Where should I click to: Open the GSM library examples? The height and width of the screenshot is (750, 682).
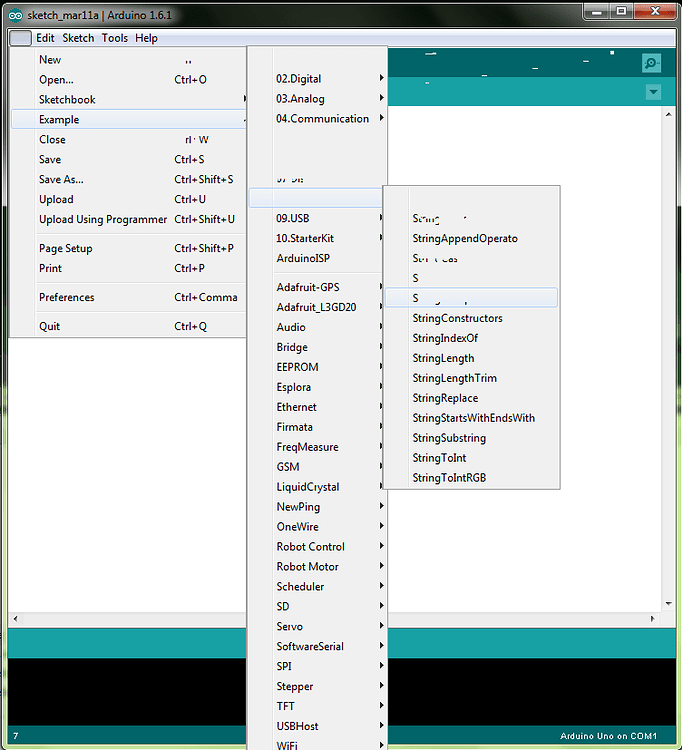point(318,467)
